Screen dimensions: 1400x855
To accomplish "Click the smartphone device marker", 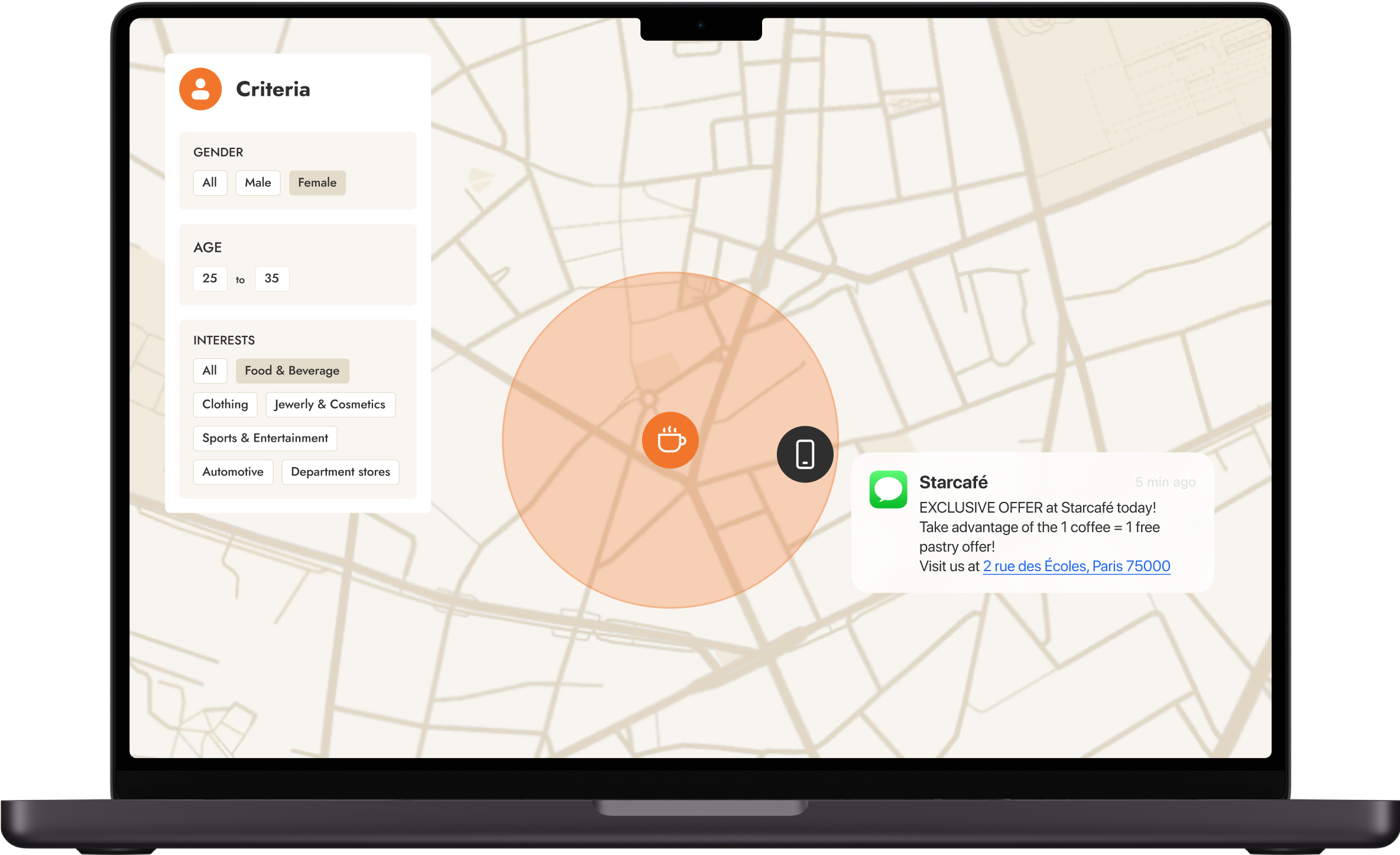I will 805,454.
